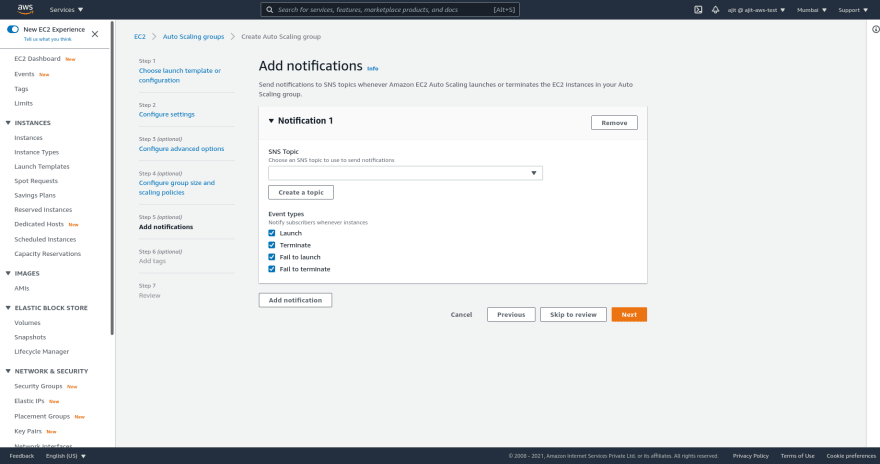Open AMIs in sidebar

click(x=22, y=288)
